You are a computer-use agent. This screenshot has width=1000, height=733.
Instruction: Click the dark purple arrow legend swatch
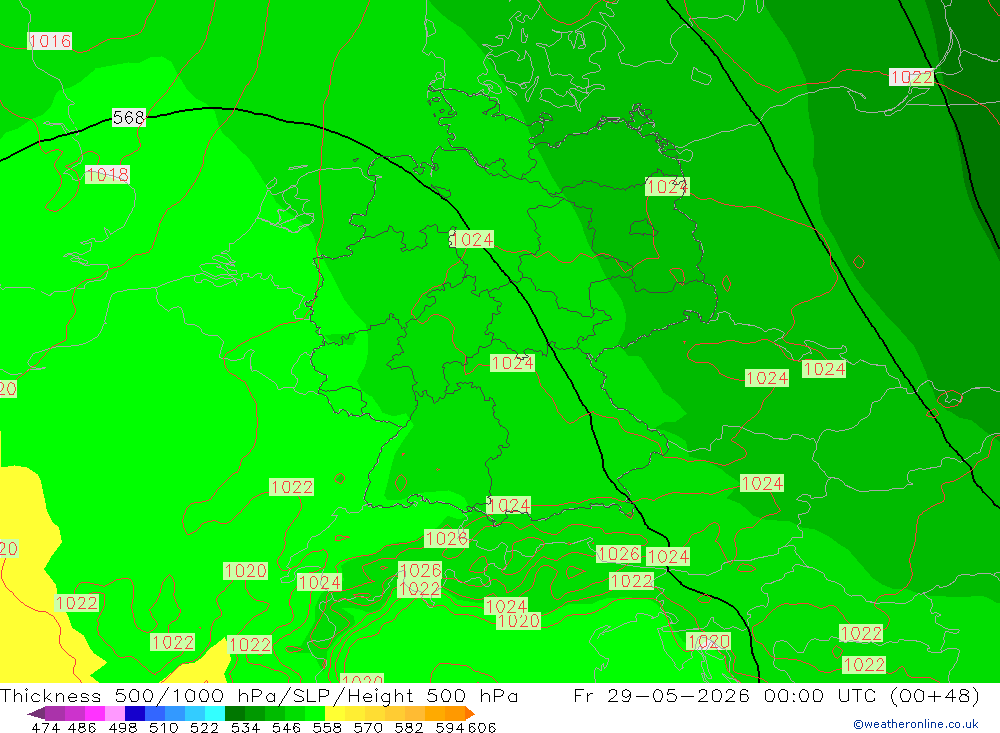point(36,713)
